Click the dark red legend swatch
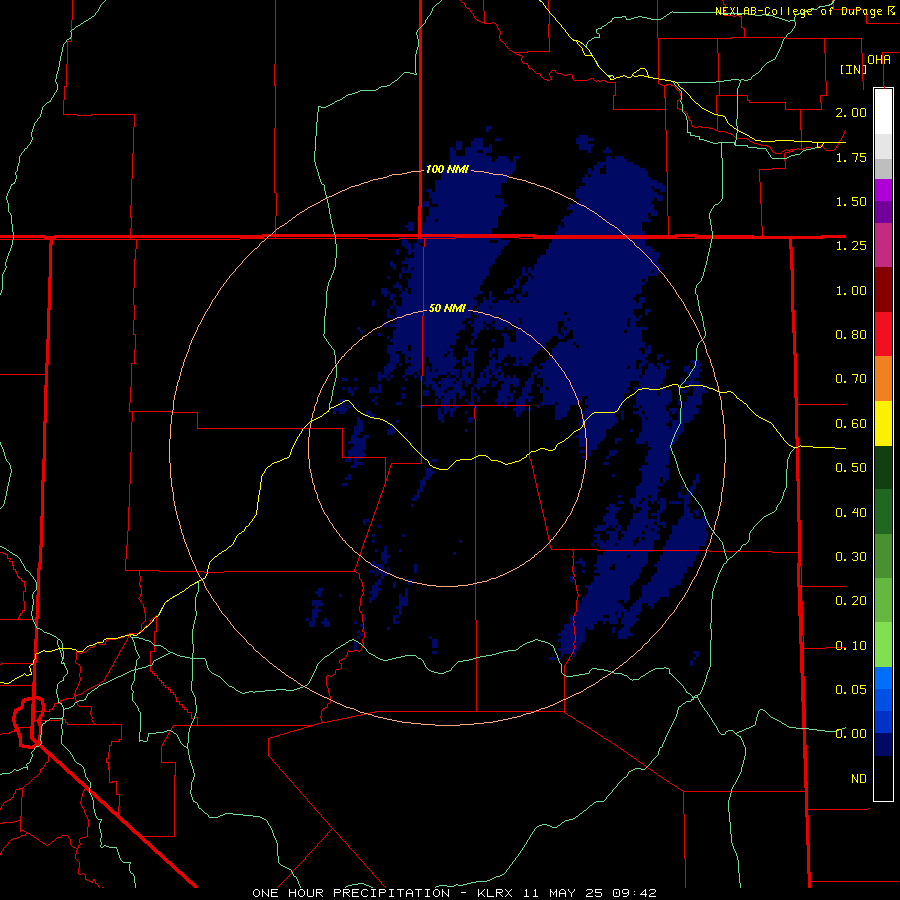Image resolution: width=900 pixels, height=900 pixels. [883, 290]
